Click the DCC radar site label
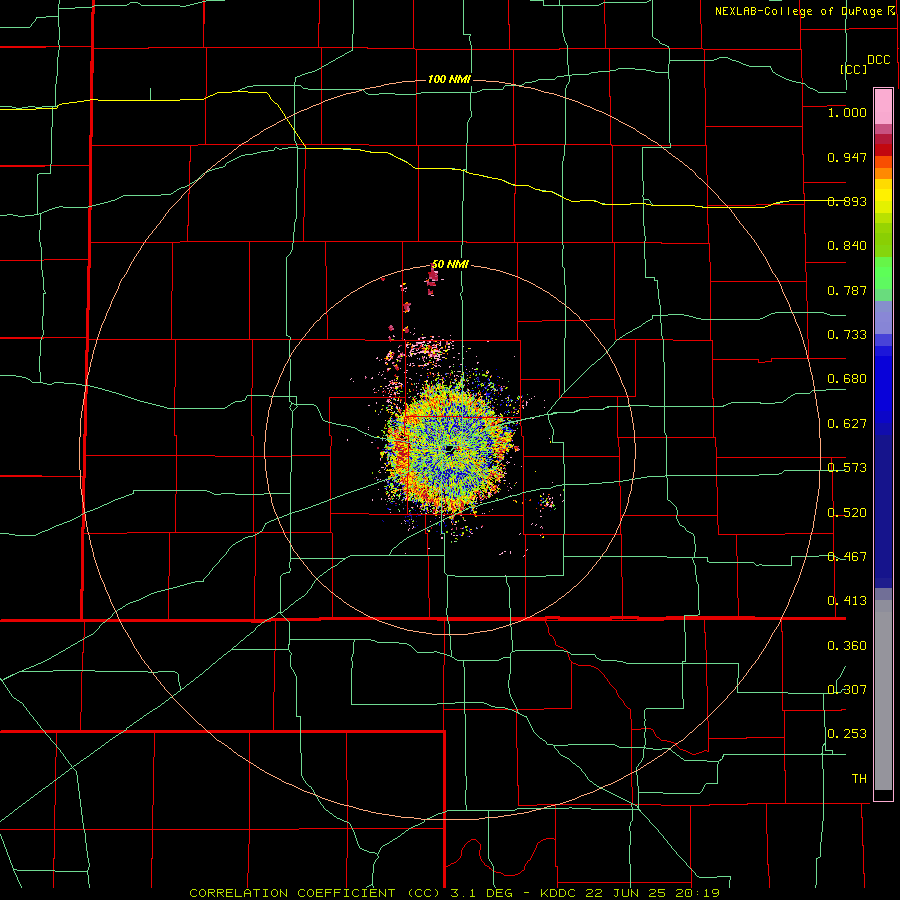The image size is (900, 900). click(x=878, y=60)
